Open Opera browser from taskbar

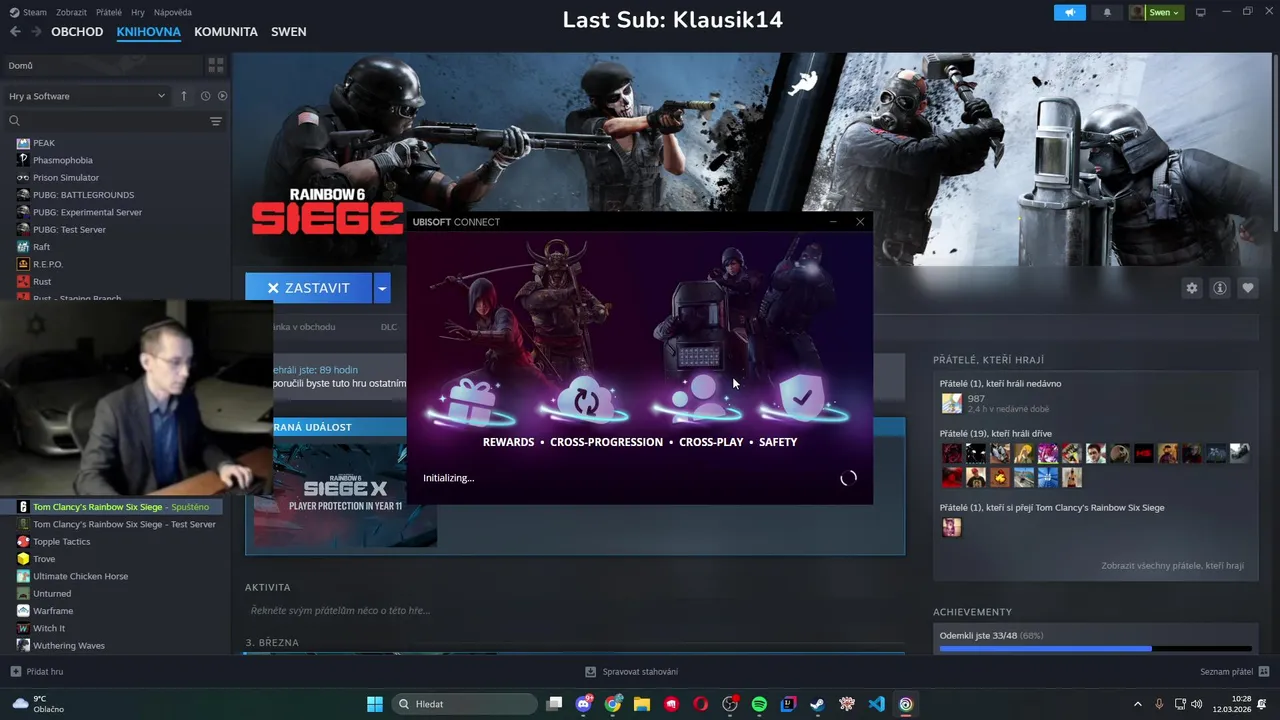(700, 704)
